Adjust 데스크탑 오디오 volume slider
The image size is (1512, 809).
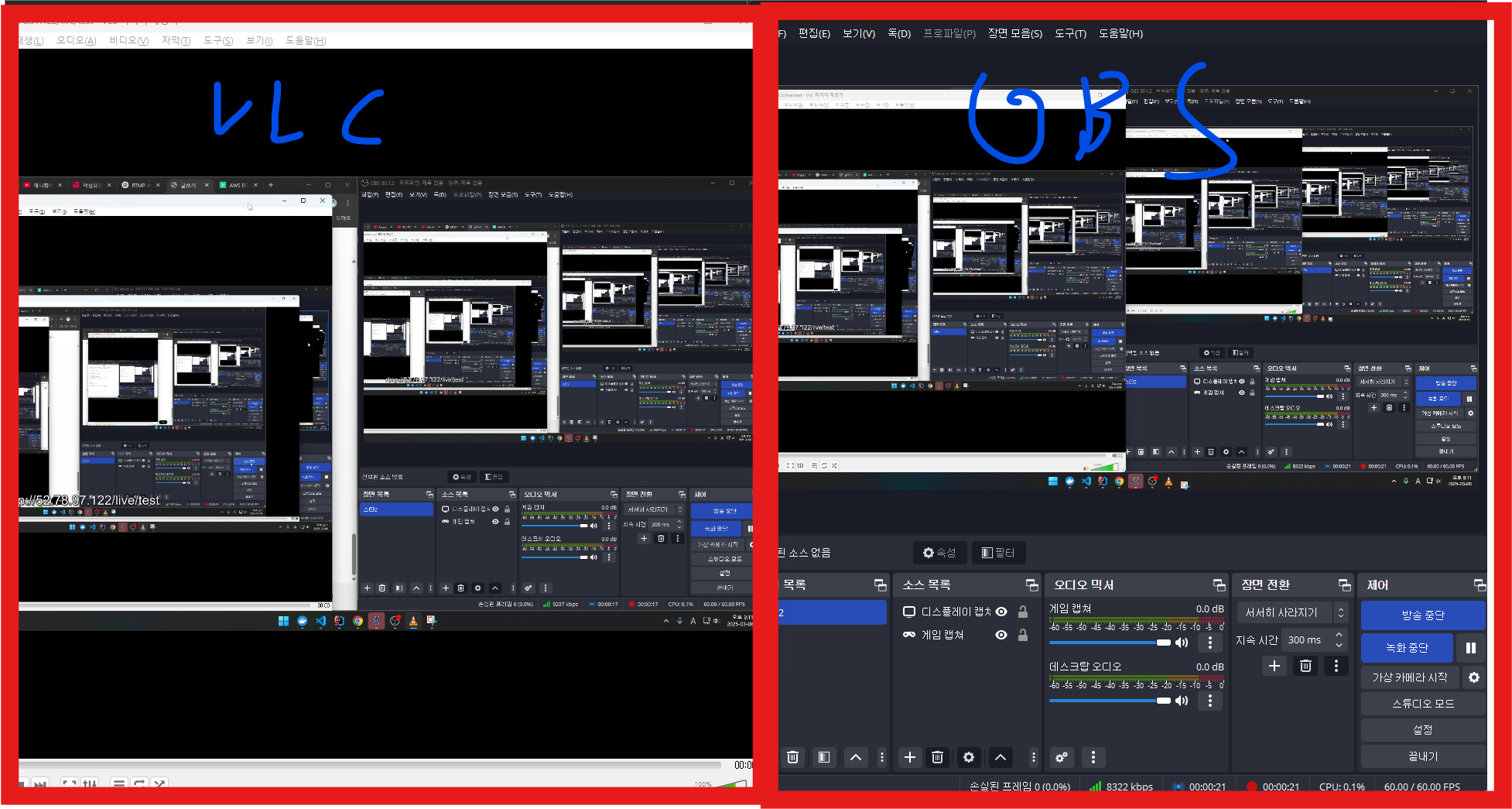coord(1110,701)
